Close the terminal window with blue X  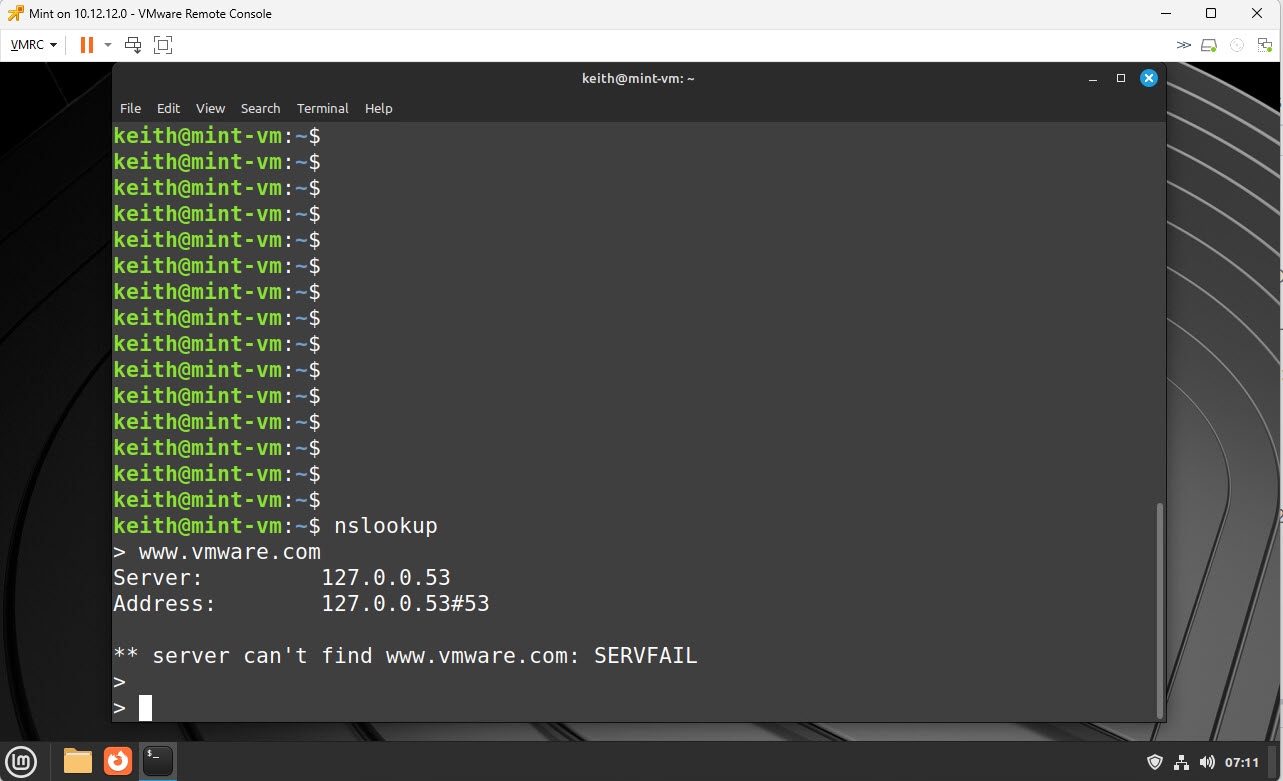[1149, 78]
